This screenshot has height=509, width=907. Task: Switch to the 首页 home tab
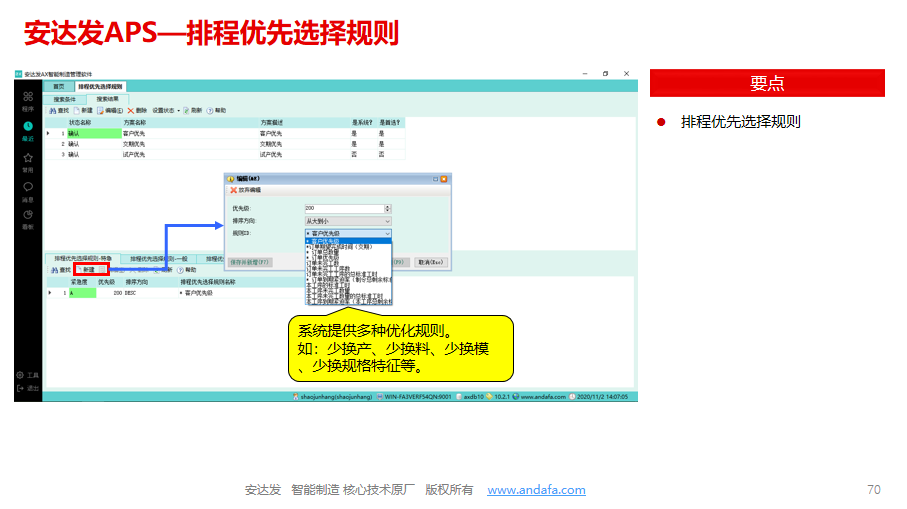coord(59,87)
